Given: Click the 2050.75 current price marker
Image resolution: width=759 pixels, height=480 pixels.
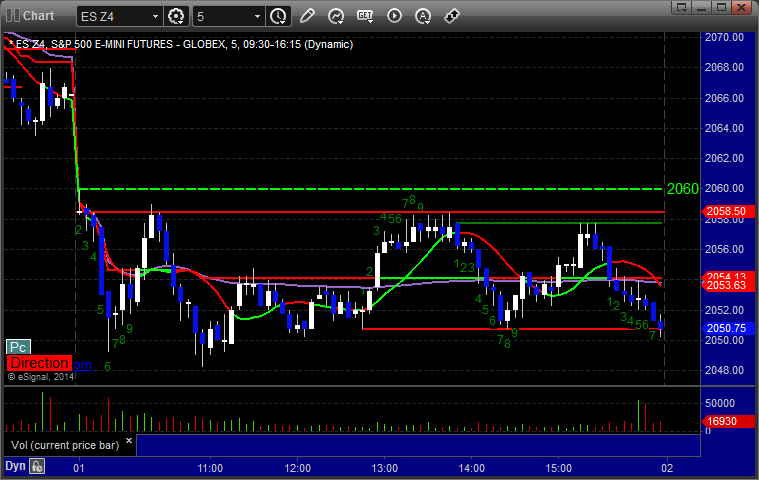Looking at the screenshot, I should [x=726, y=329].
